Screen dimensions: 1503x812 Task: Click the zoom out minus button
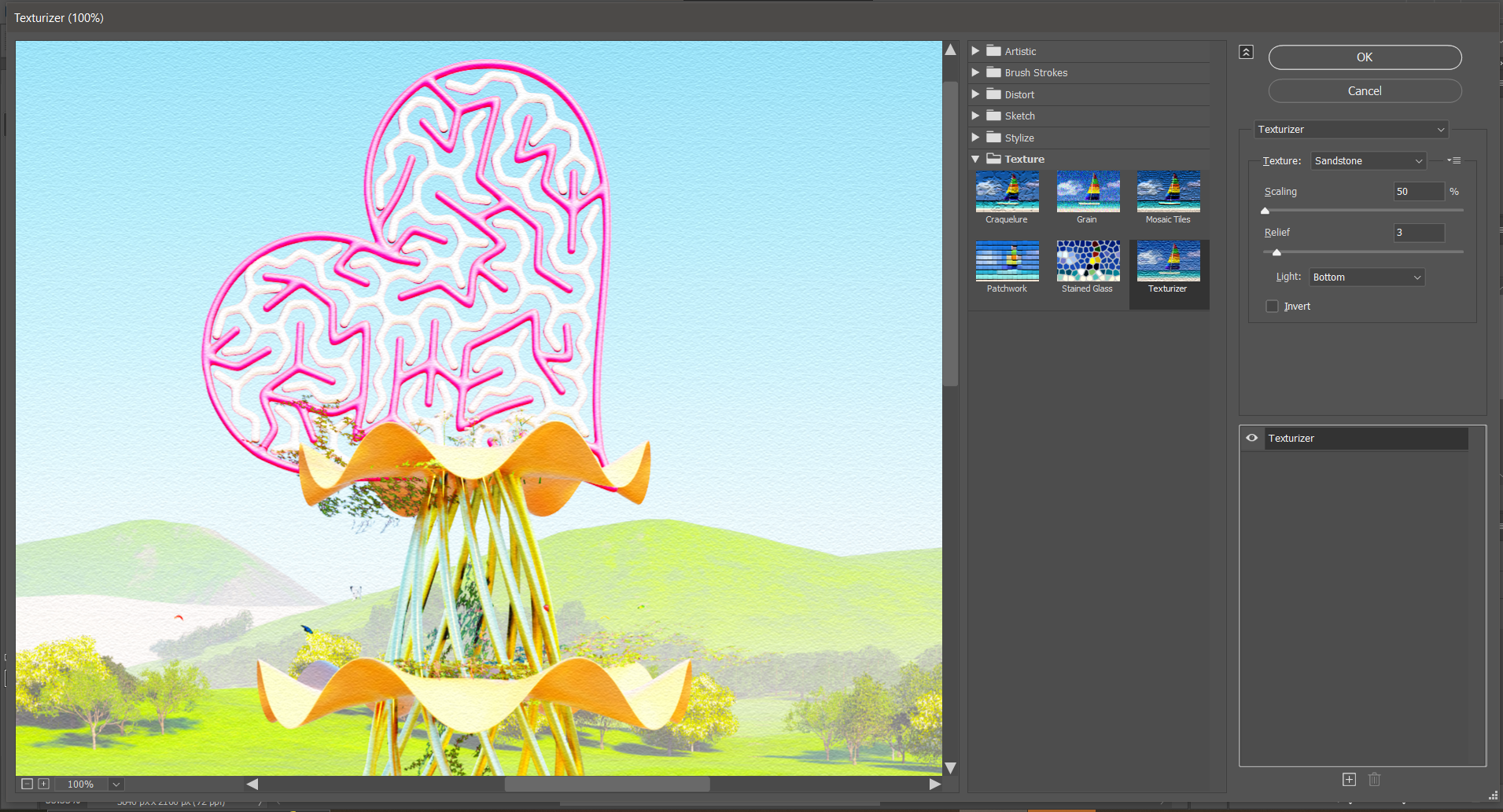click(x=27, y=784)
